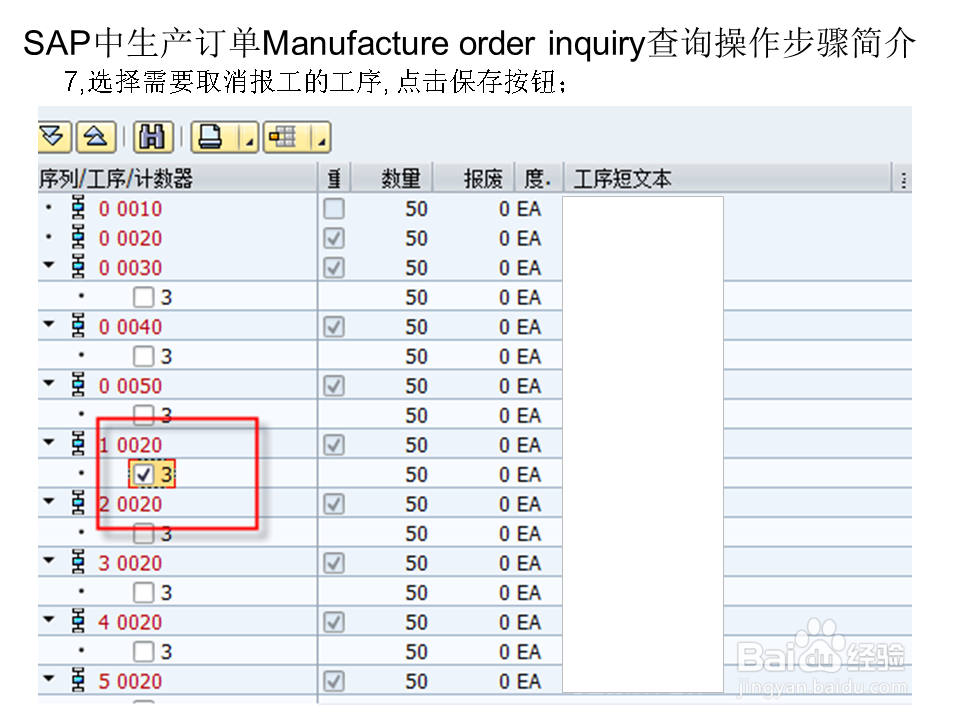Select the operation icon for row 2 0020

78,503
